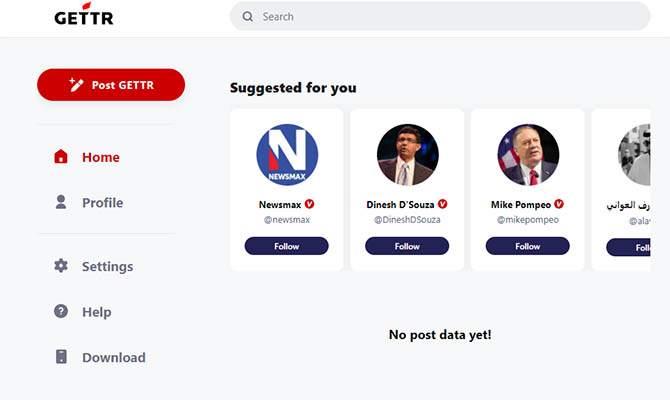Follow Dinesh D'Souza
Image resolution: width=670 pixels, height=400 pixels.
pos(407,246)
